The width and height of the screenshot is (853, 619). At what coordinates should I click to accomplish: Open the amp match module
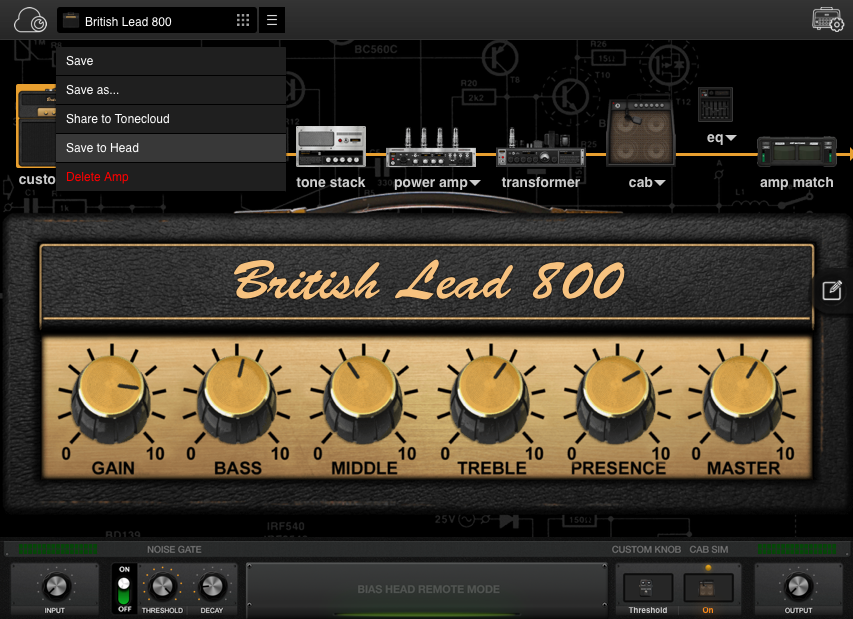[x=796, y=152]
